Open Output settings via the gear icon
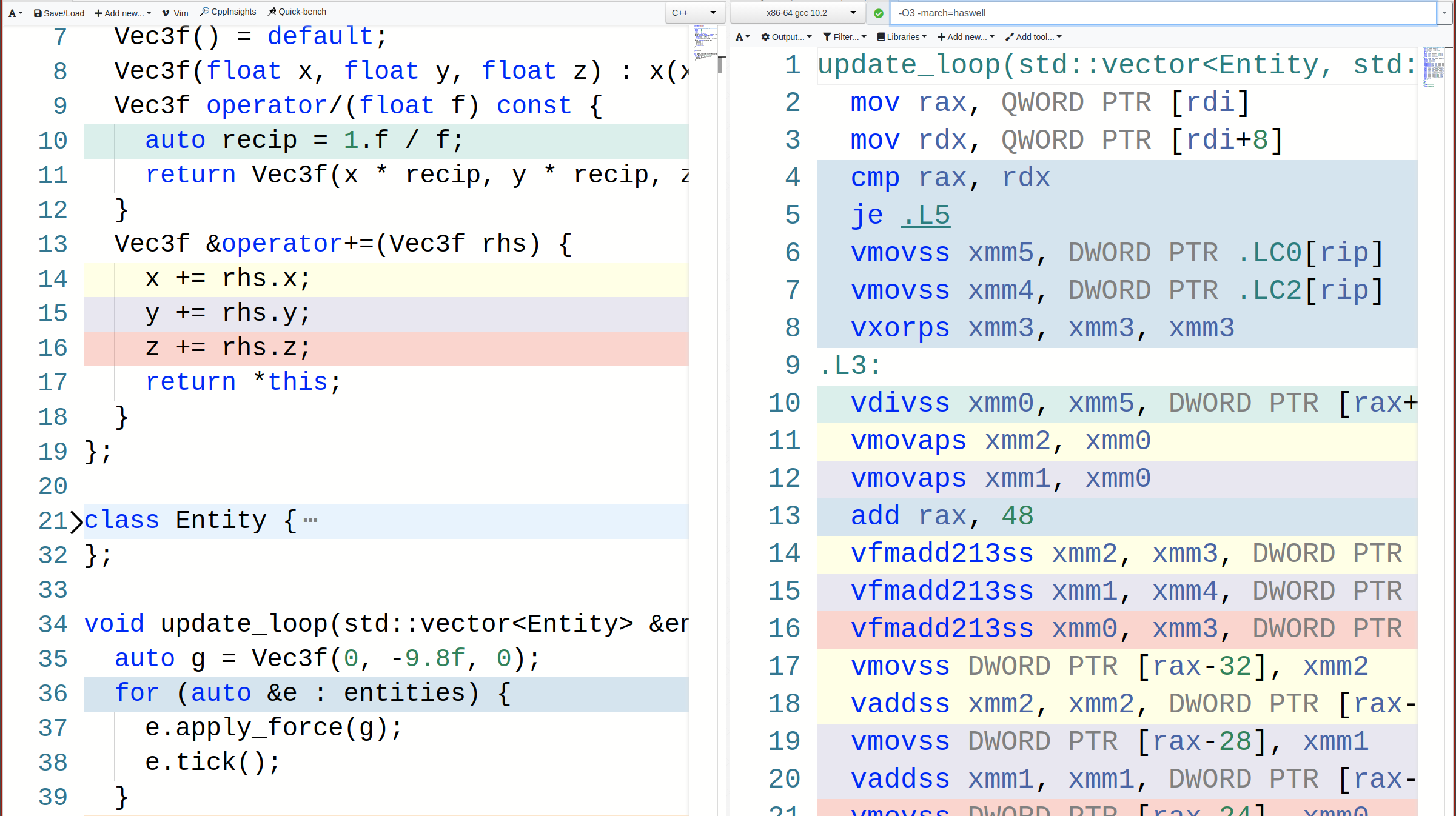 tap(765, 36)
